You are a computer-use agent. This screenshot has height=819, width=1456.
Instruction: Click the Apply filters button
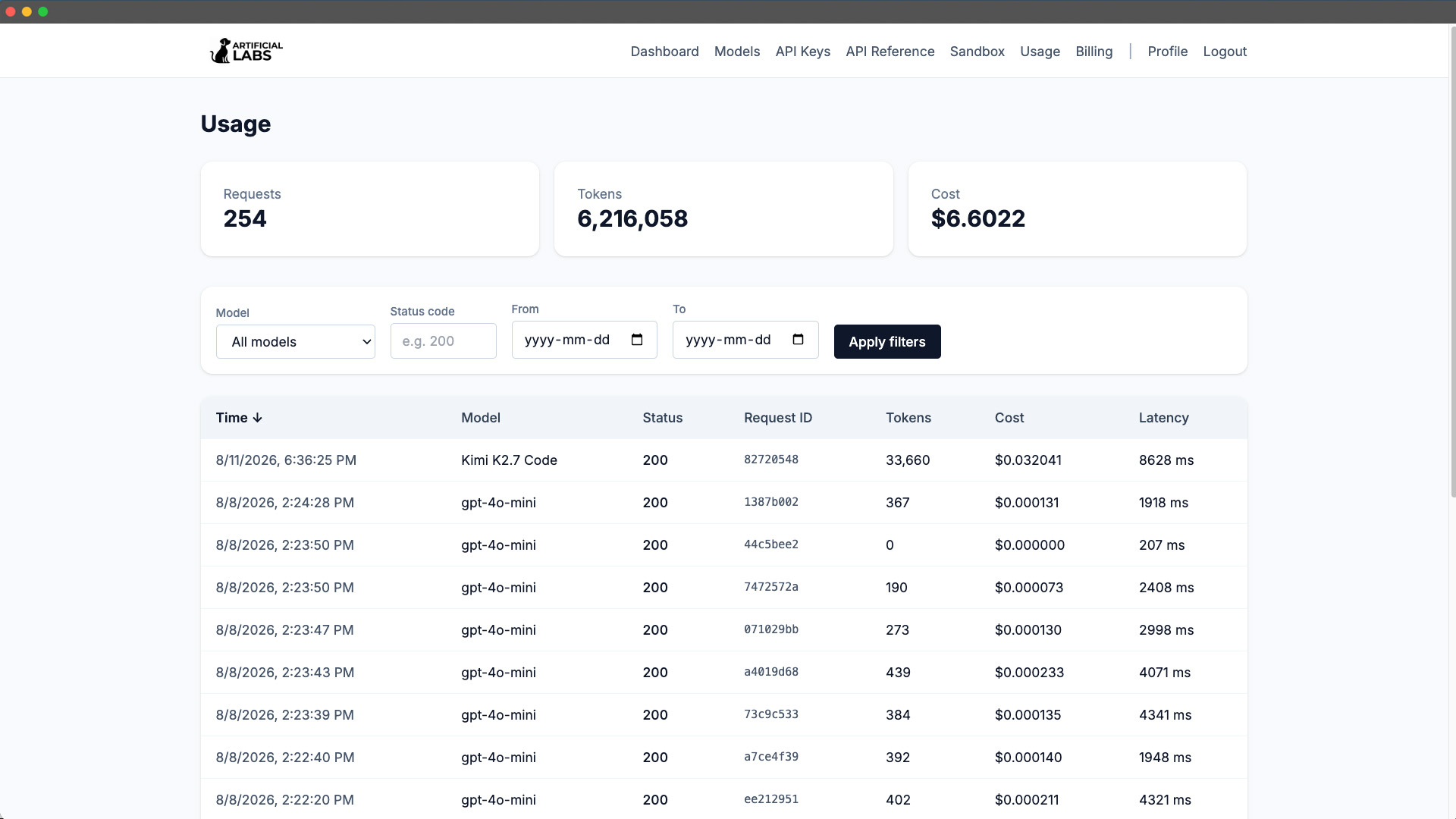(887, 342)
